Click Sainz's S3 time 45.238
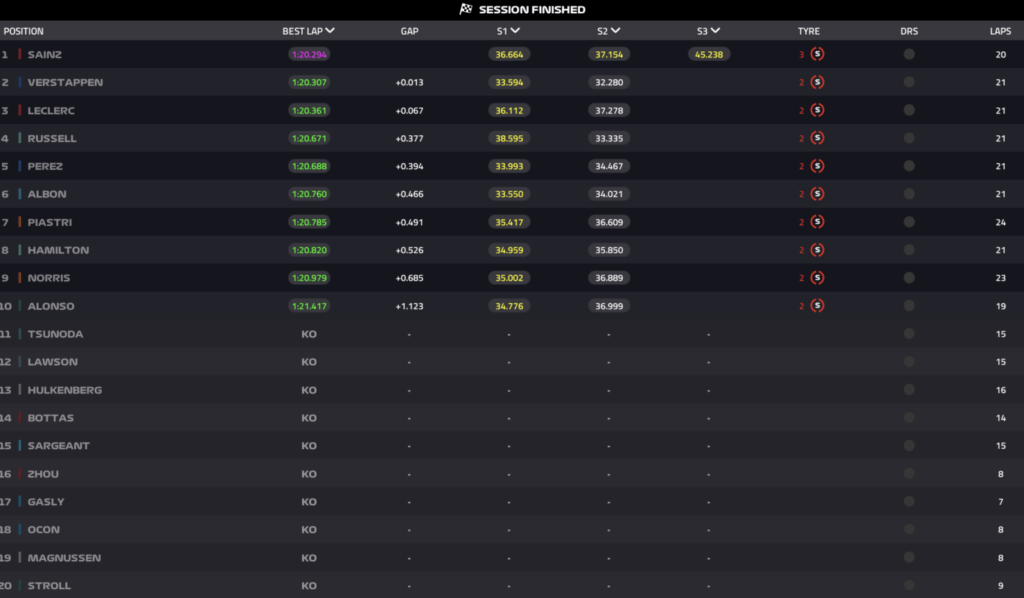The width and height of the screenshot is (1024, 598). coord(709,54)
